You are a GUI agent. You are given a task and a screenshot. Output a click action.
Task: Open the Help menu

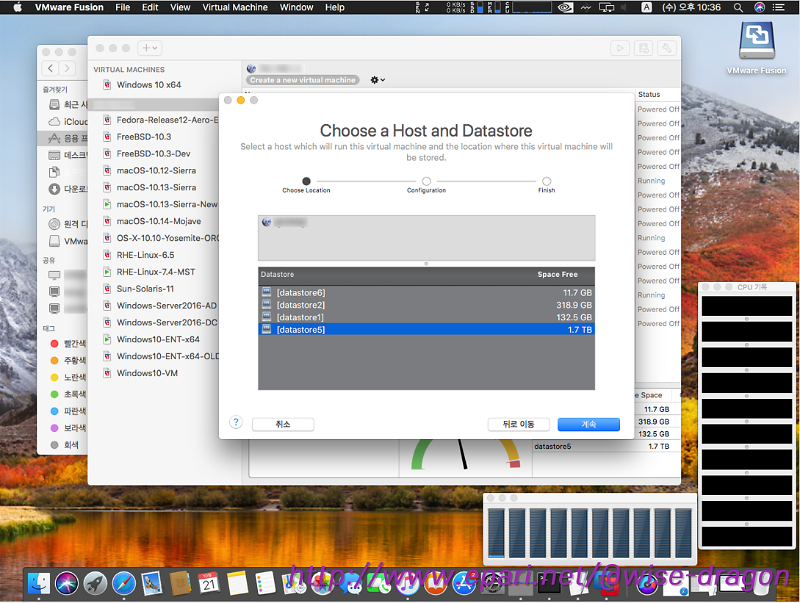pyautogui.click(x=335, y=7)
